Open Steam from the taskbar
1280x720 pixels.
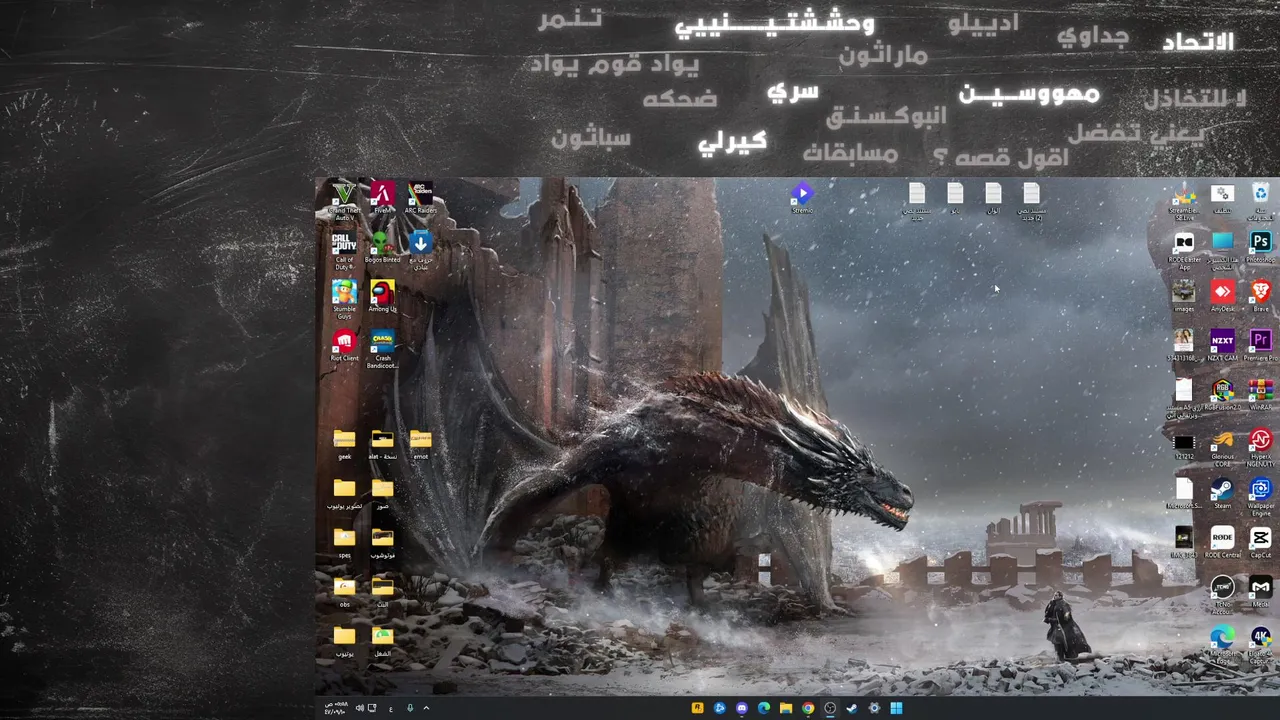click(852, 708)
